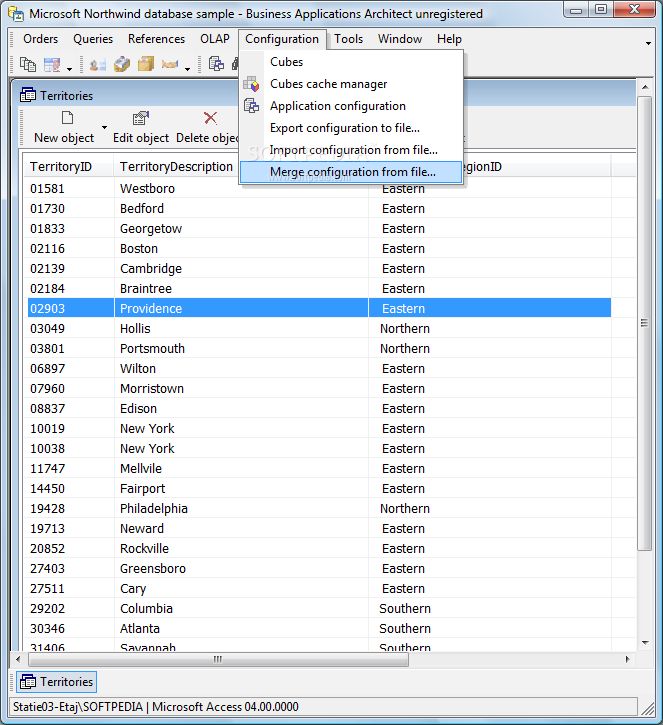Click the horizontal scrollbar thumb

point(218,659)
